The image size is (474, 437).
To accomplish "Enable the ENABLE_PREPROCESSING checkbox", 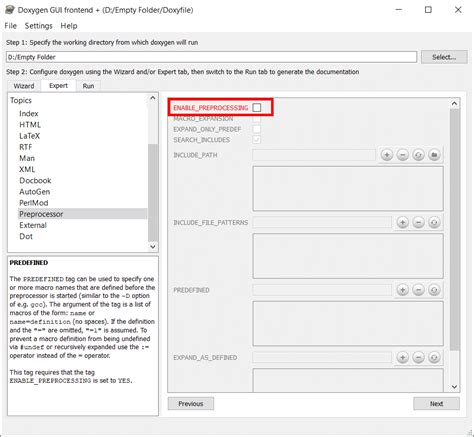I will [x=257, y=107].
